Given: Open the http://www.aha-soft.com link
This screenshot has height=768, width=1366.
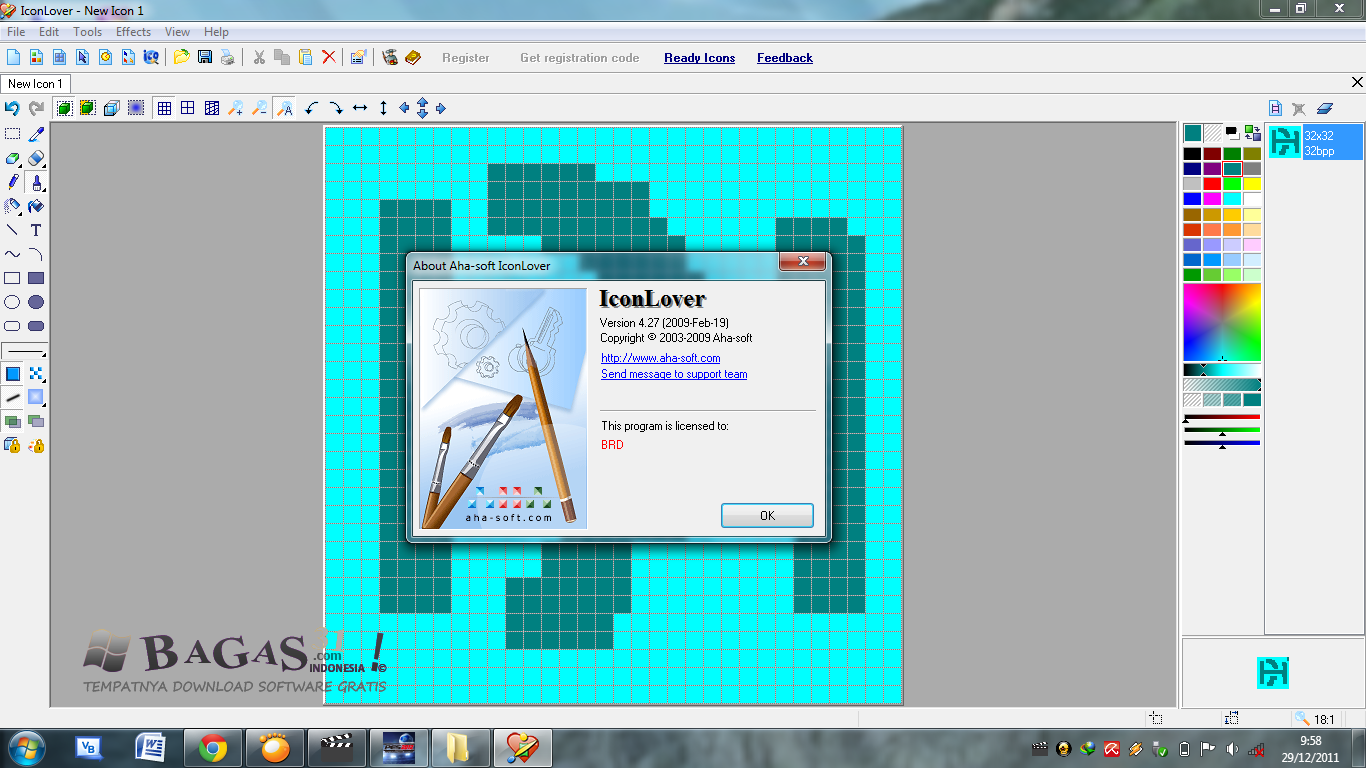Looking at the screenshot, I should 660,358.
